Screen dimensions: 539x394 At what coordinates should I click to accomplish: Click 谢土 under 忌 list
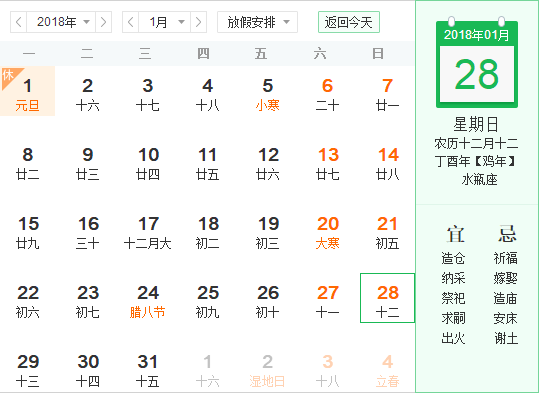point(506,339)
